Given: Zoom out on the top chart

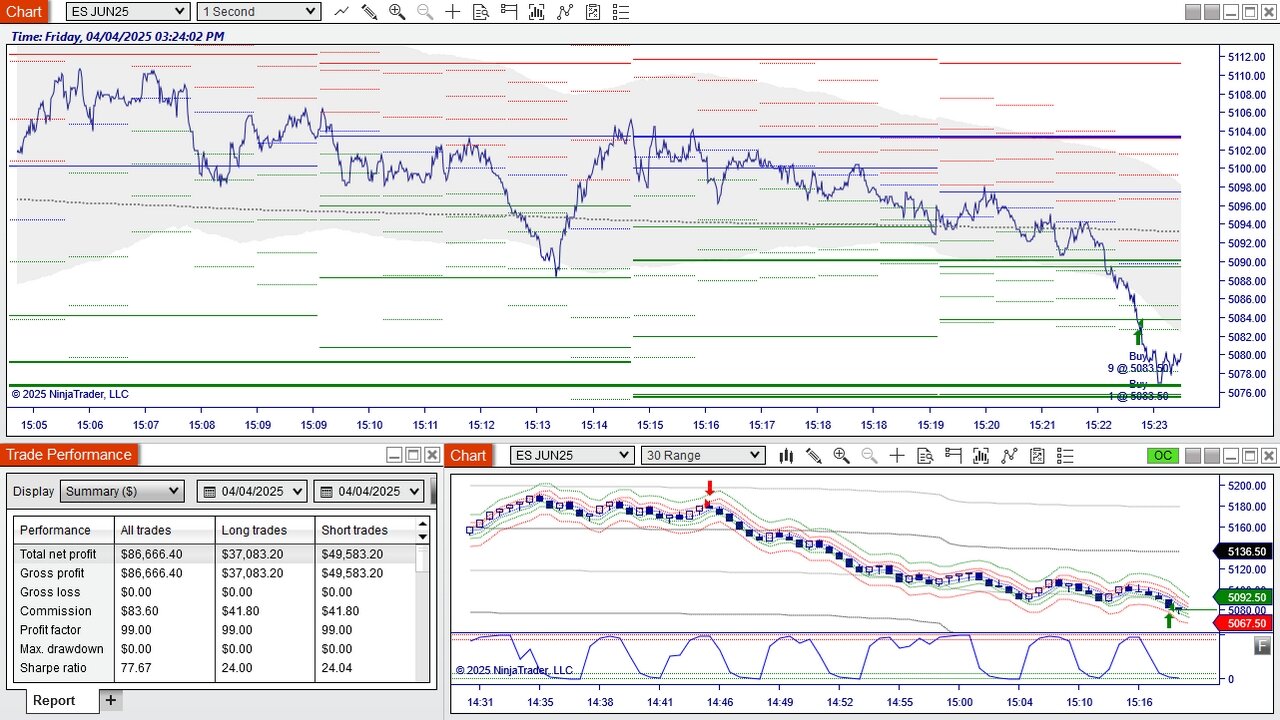Looking at the screenshot, I should (x=425, y=11).
